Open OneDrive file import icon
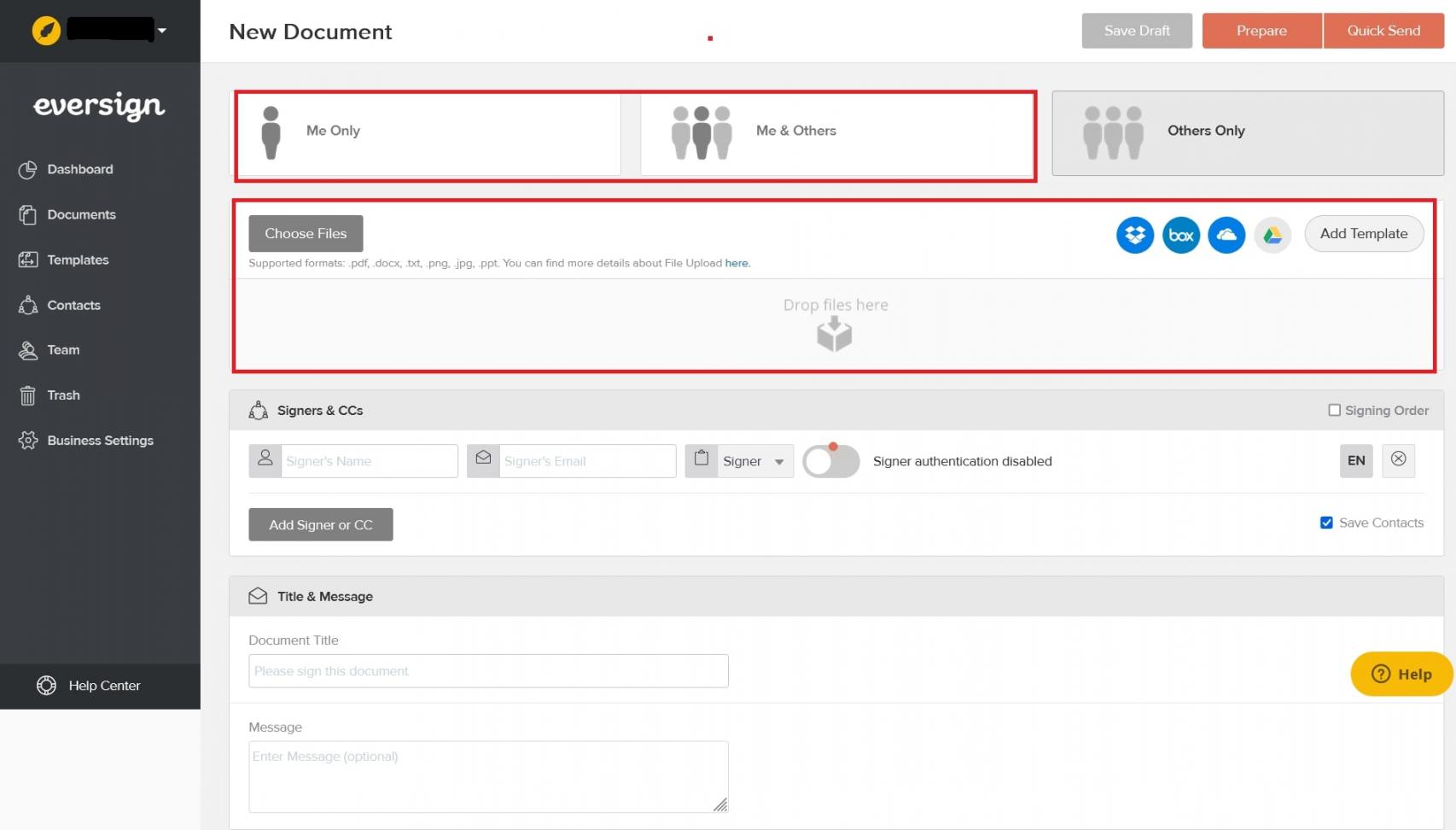The image size is (1456, 830). click(1226, 235)
